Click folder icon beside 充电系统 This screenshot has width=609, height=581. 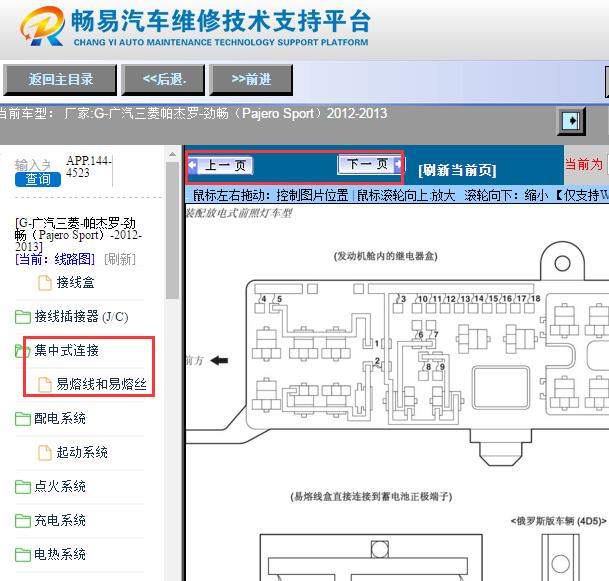point(23,521)
